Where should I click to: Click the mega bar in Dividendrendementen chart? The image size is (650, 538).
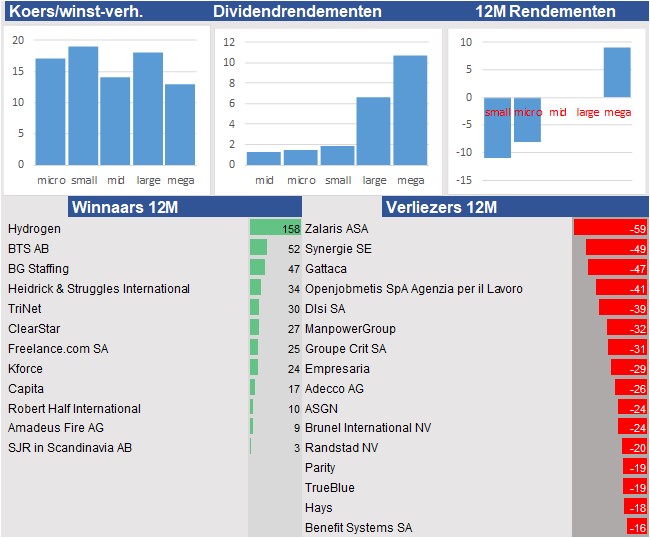click(x=410, y=110)
